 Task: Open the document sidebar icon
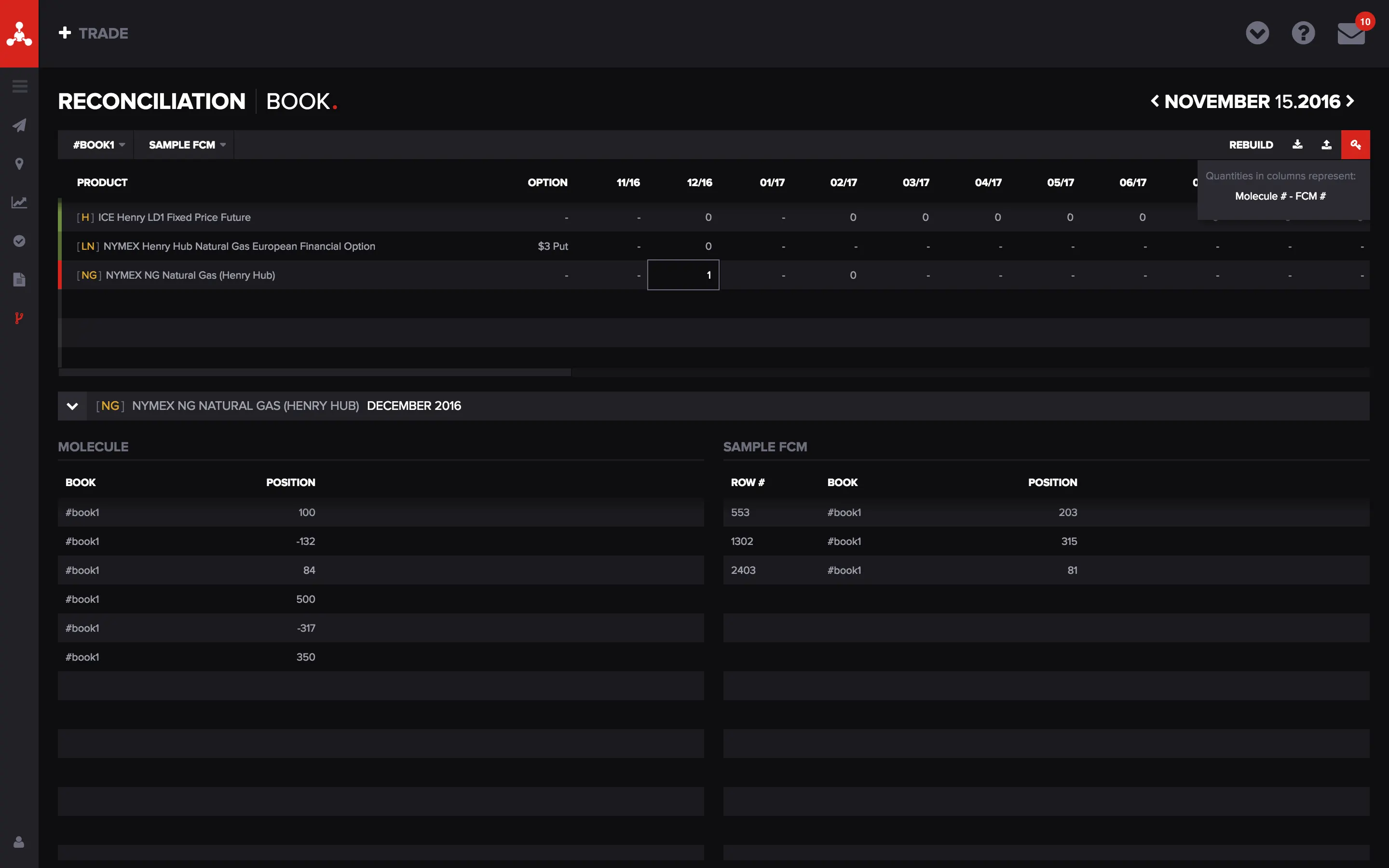(19, 280)
